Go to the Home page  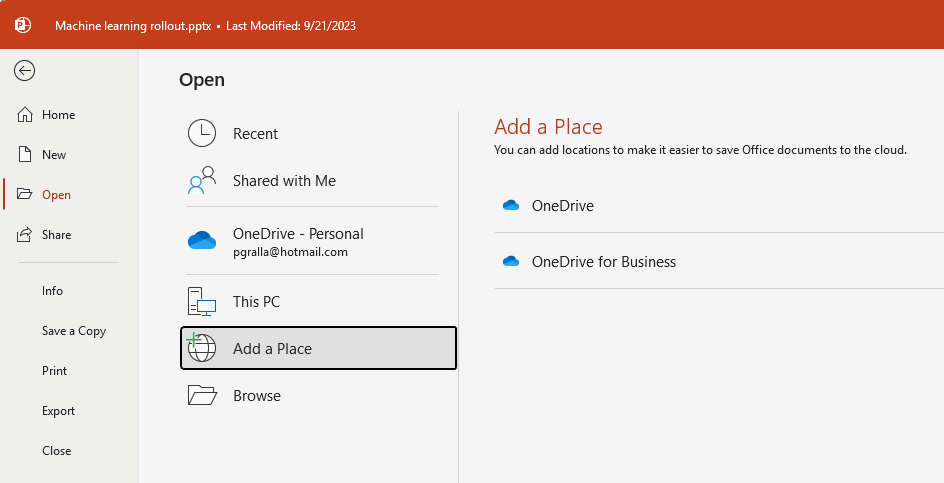click(x=58, y=114)
